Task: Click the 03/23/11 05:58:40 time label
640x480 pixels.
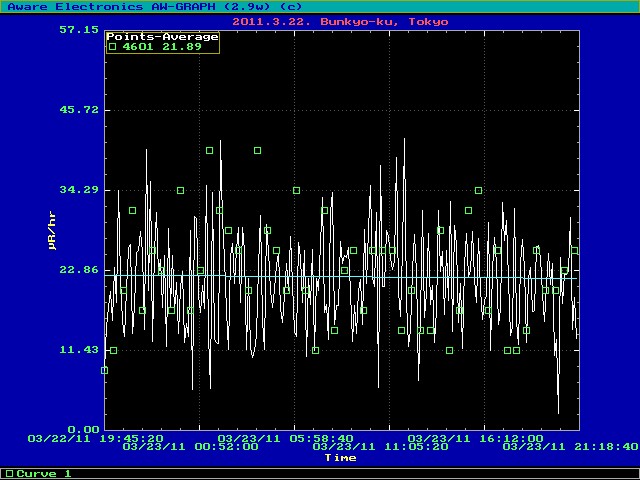Action: [x=285, y=438]
